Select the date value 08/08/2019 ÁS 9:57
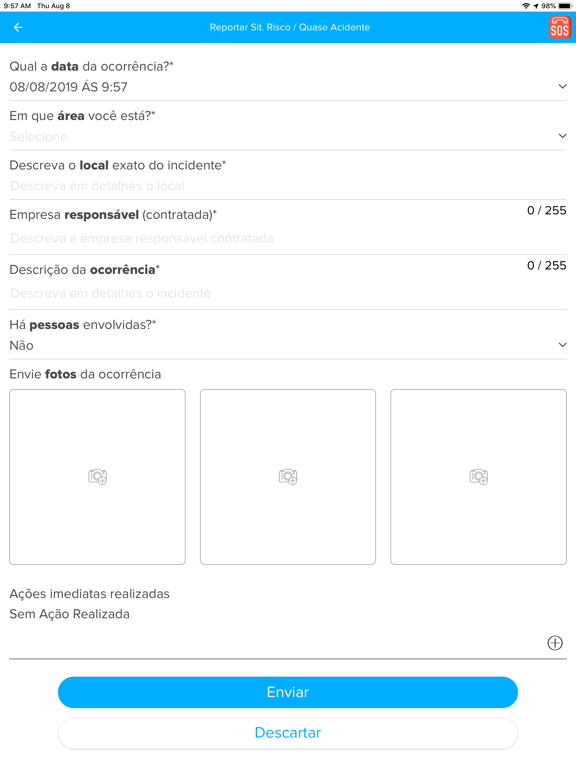Viewport: 576px width, 768px height. coord(69,87)
